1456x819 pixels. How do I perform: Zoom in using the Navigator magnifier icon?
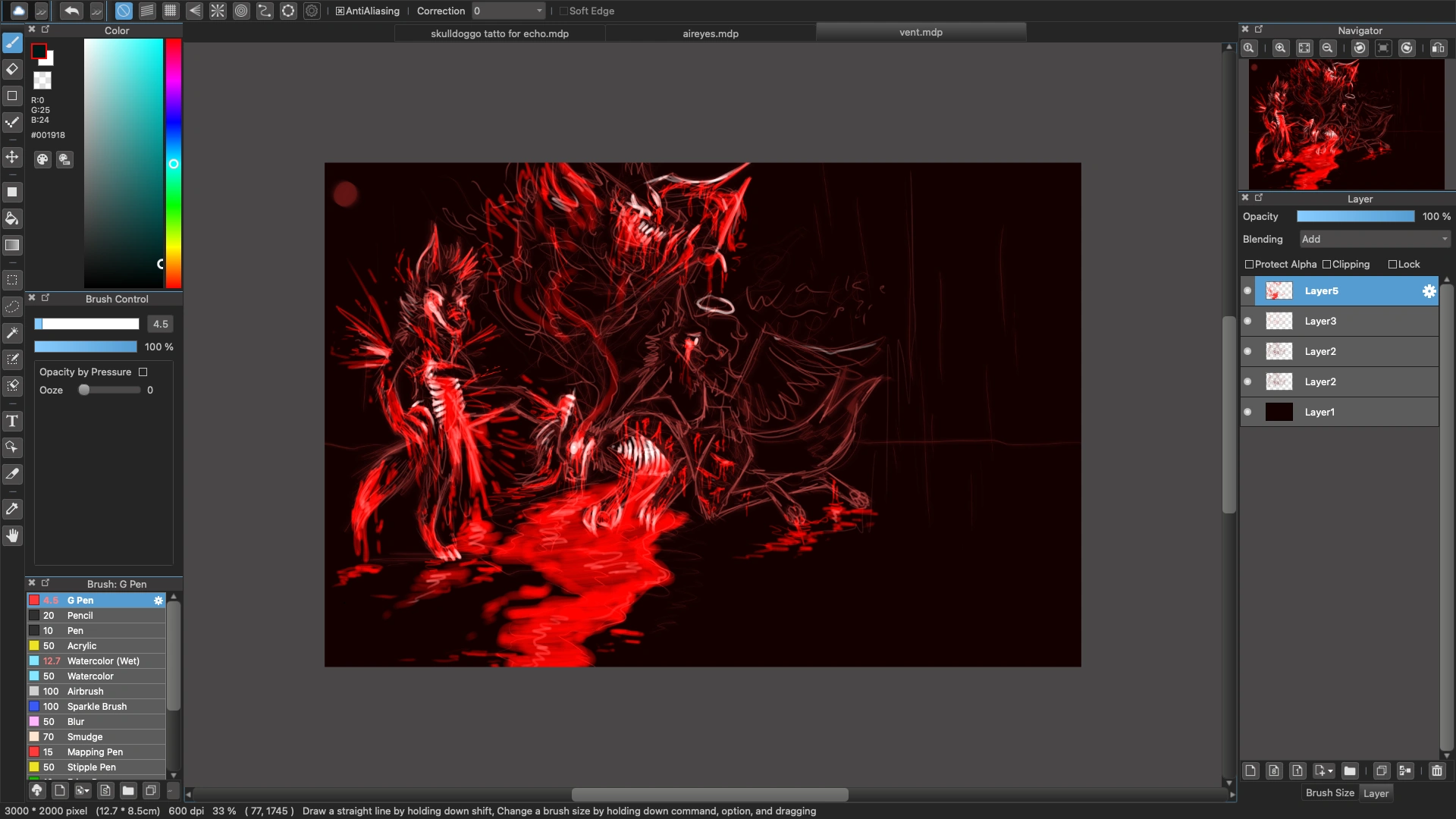click(1280, 47)
